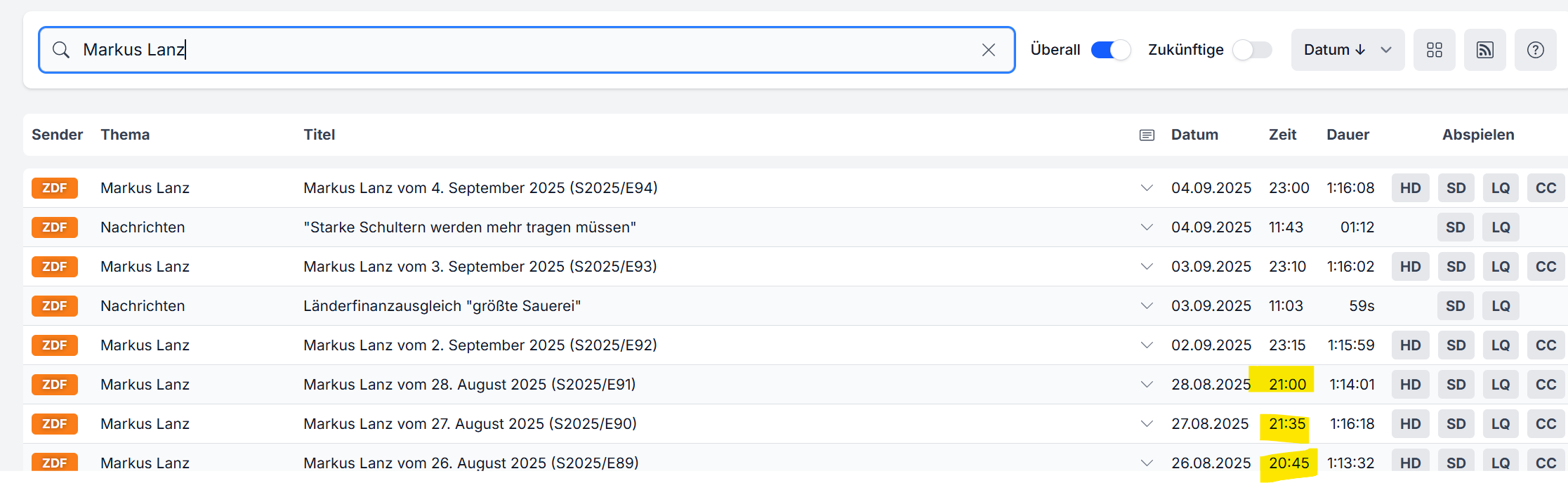Screen dimensions: 1568x483
Task: Expand details for the 2. September episode
Action: pyautogui.click(x=1147, y=345)
